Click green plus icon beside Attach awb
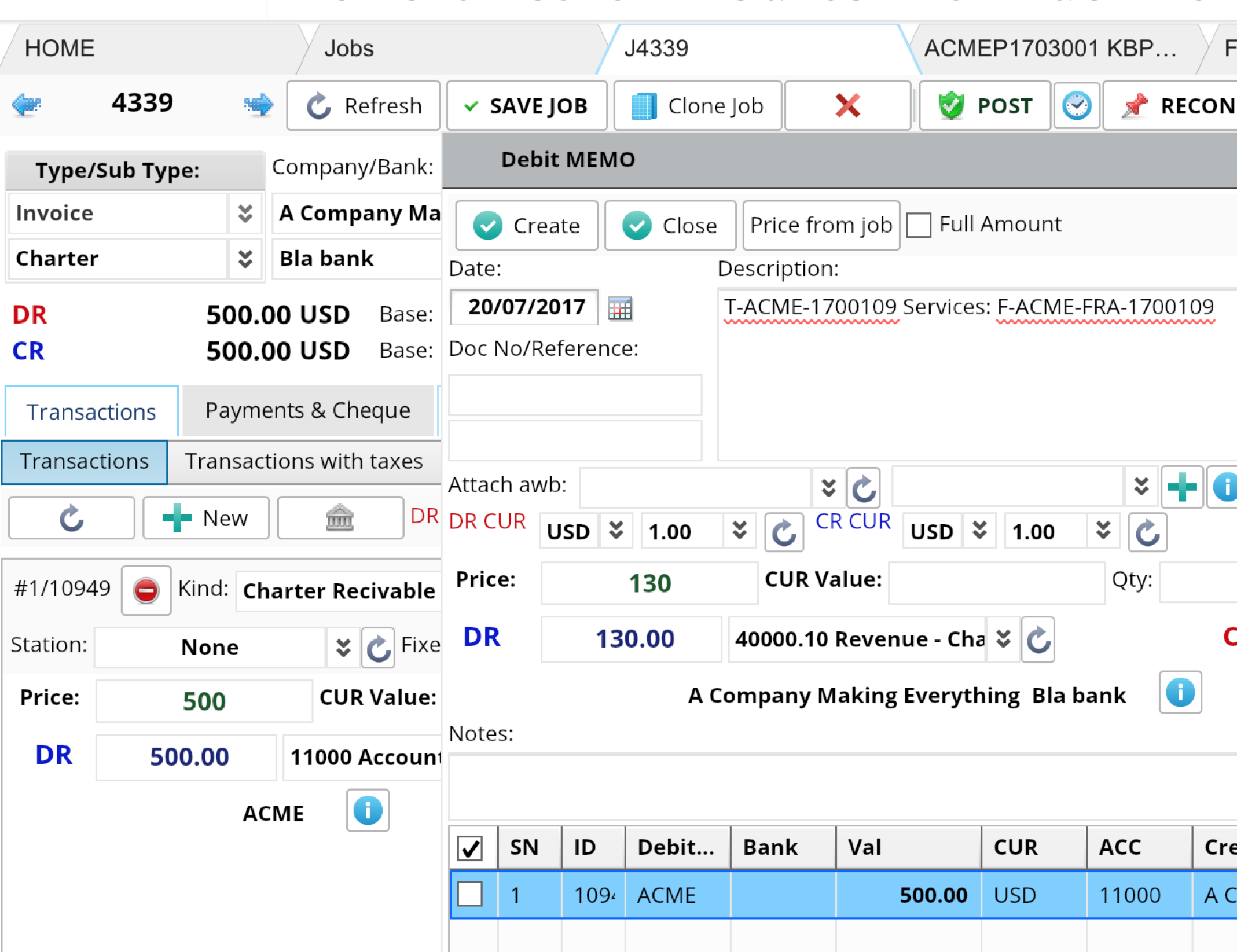The width and height of the screenshot is (1237, 952). coord(1181,487)
